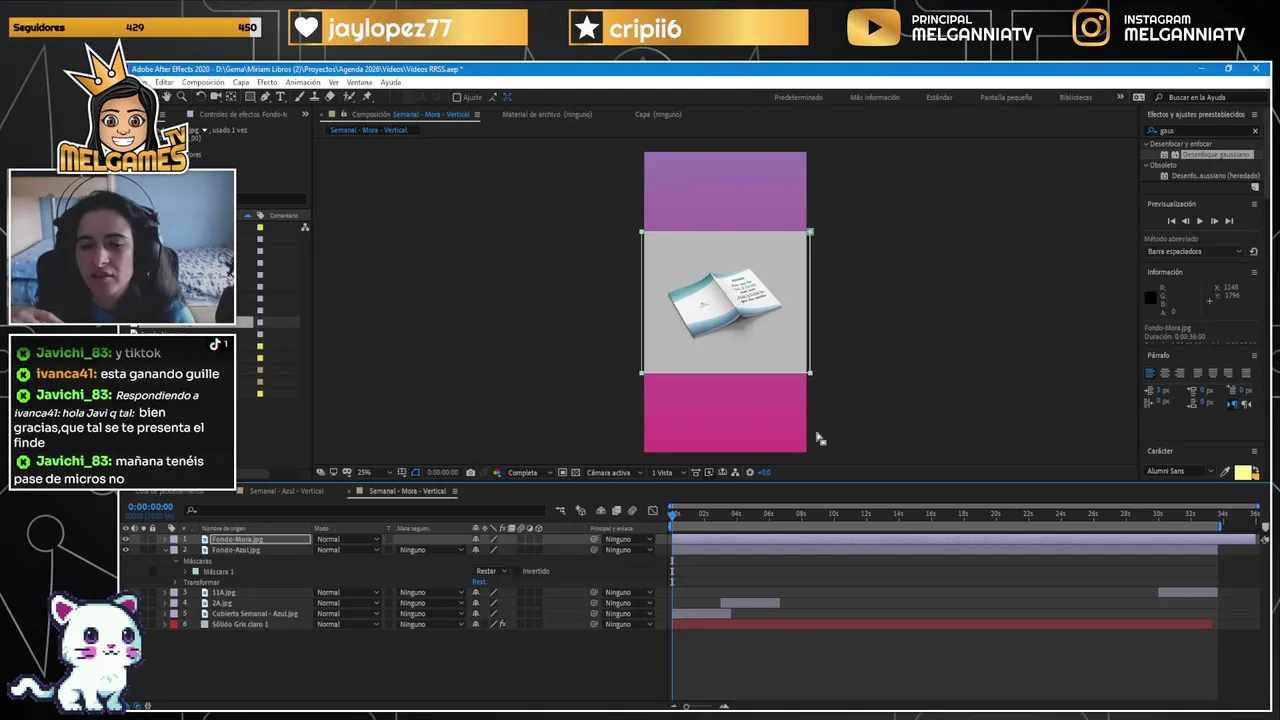
Task: Clear the gaus effects search field
Action: click(1255, 130)
